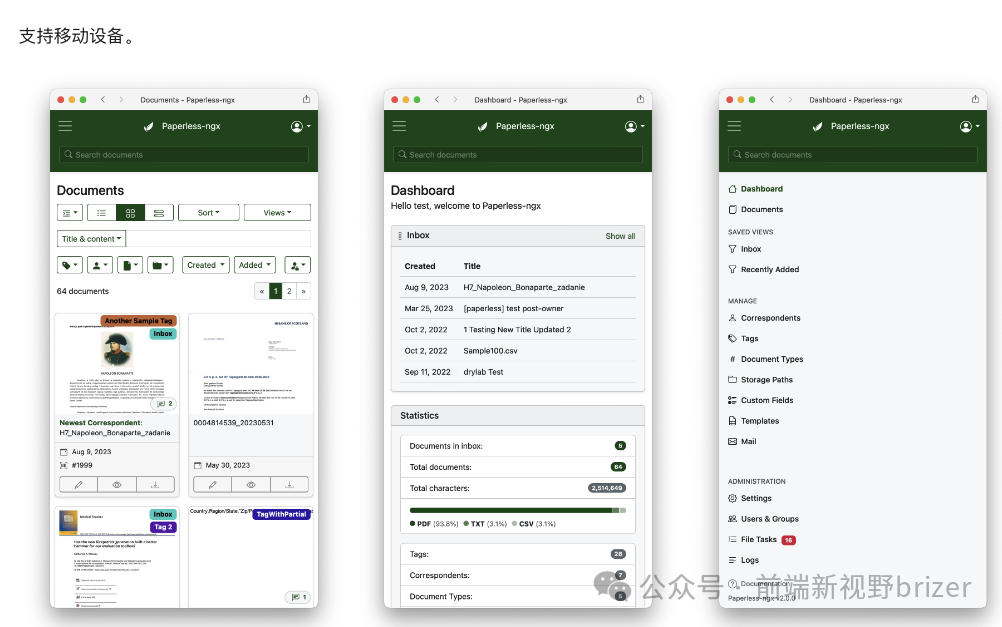Click share icon in middle Dashboard titlebar
The width and height of the screenshot is (1002, 627).
click(x=640, y=99)
